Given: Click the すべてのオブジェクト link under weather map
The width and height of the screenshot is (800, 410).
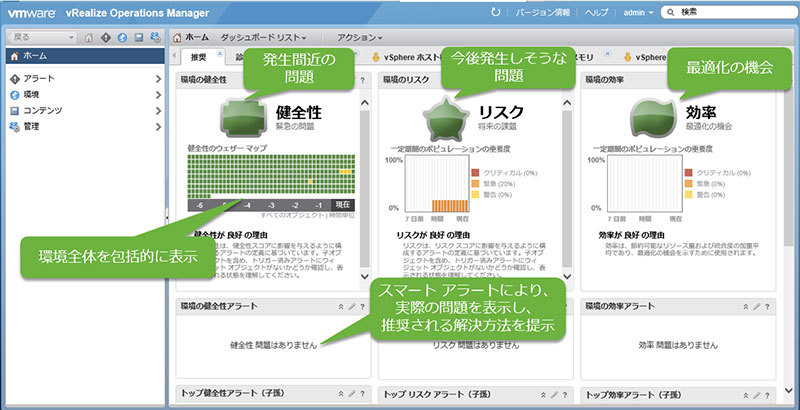Looking at the screenshot, I should click(x=292, y=215).
